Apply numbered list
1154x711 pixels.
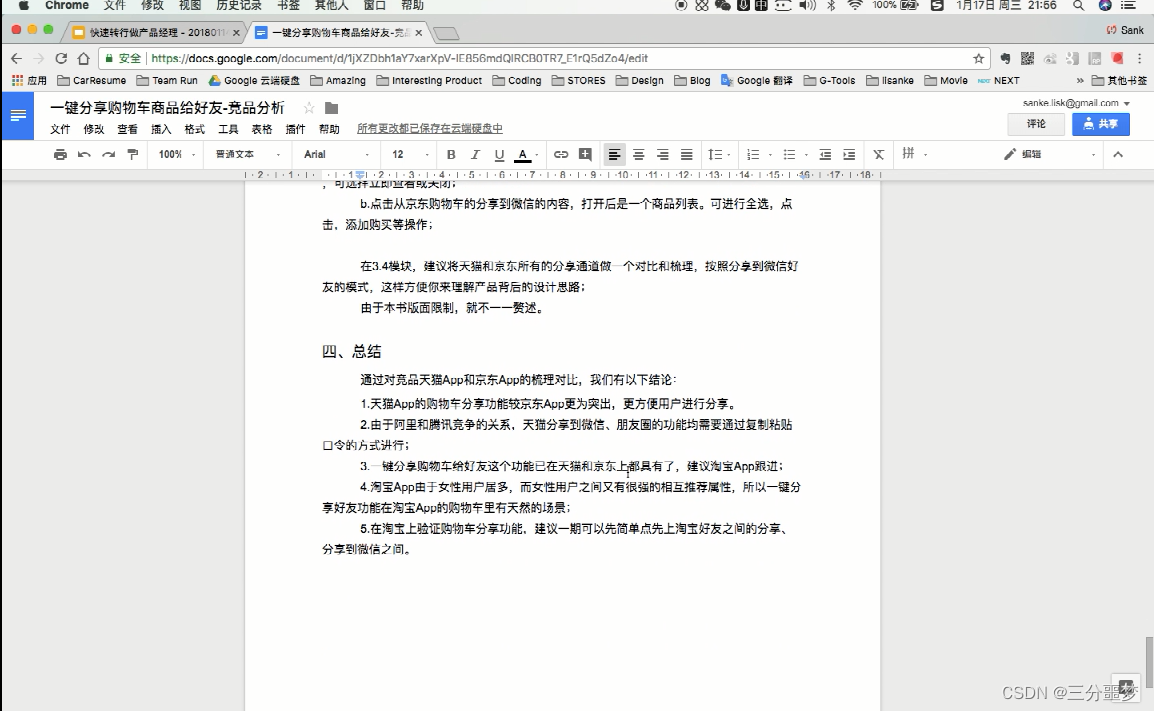pyautogui.click(x=753, y=155)
